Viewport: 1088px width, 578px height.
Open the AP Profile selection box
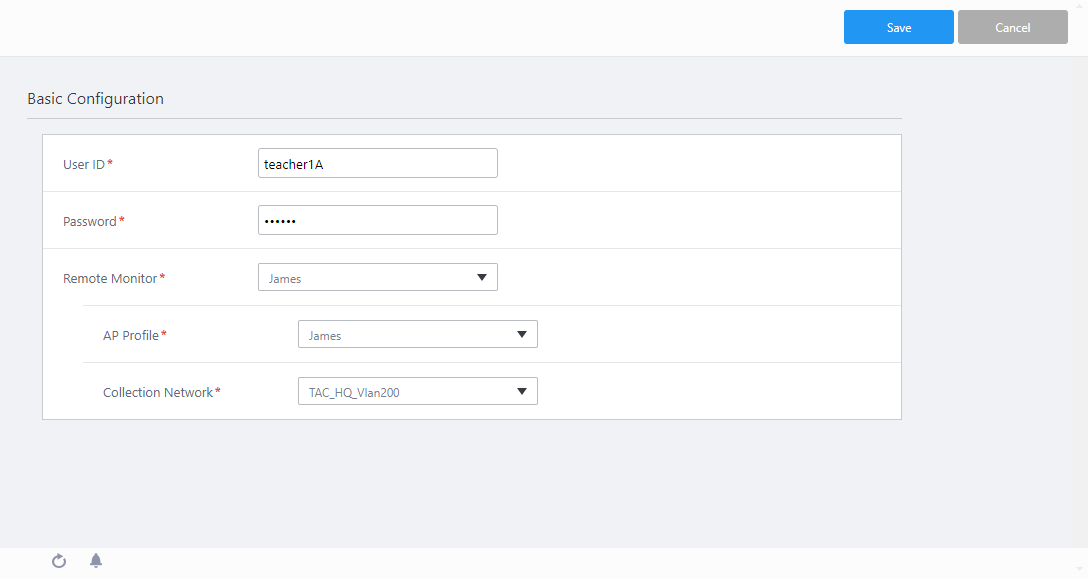(x=405, y=334)
